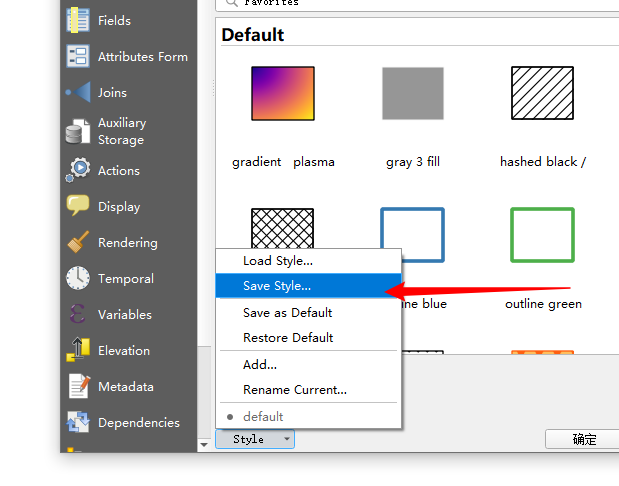Click the Variables label text
The image size is (619, 486).
(x=125, y=314)
